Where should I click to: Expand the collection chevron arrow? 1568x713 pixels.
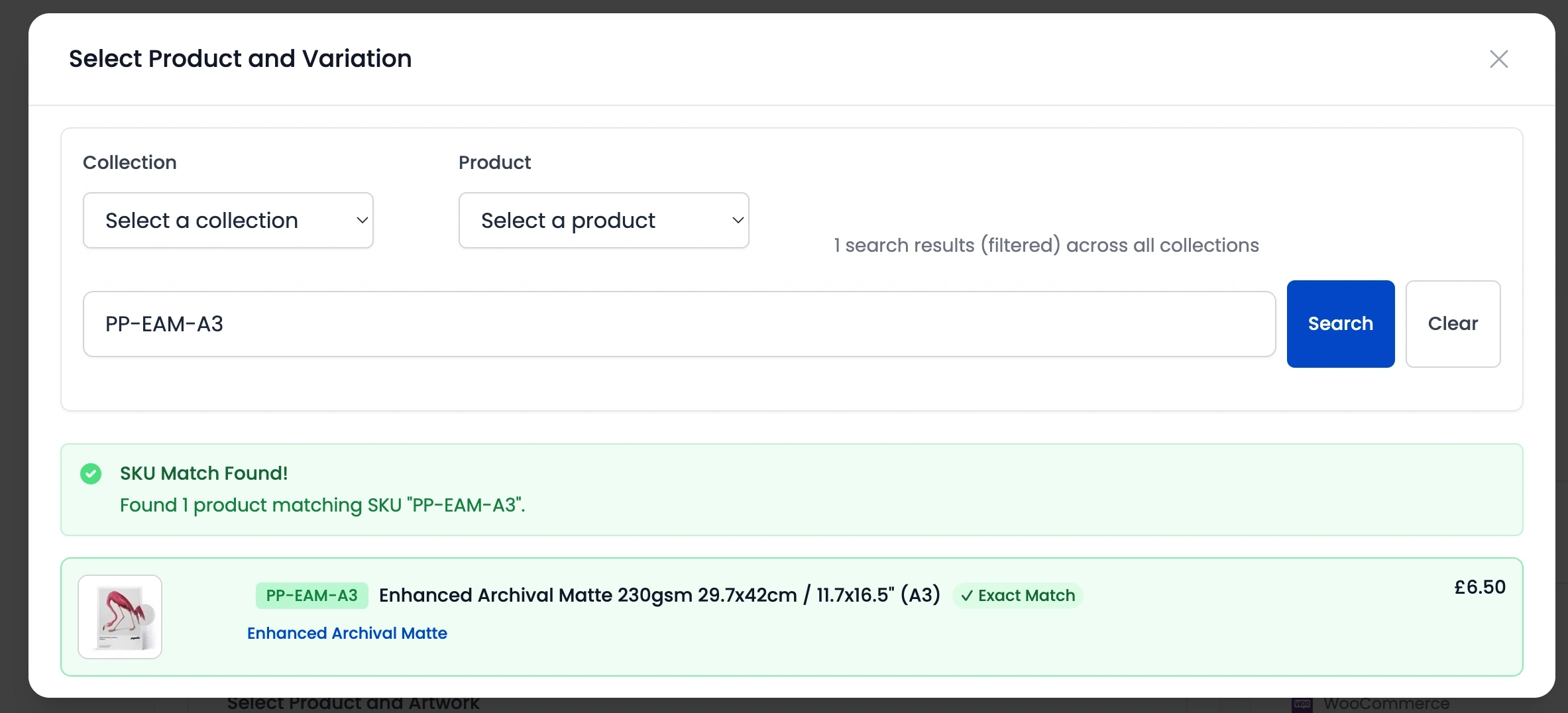[362, 220]
